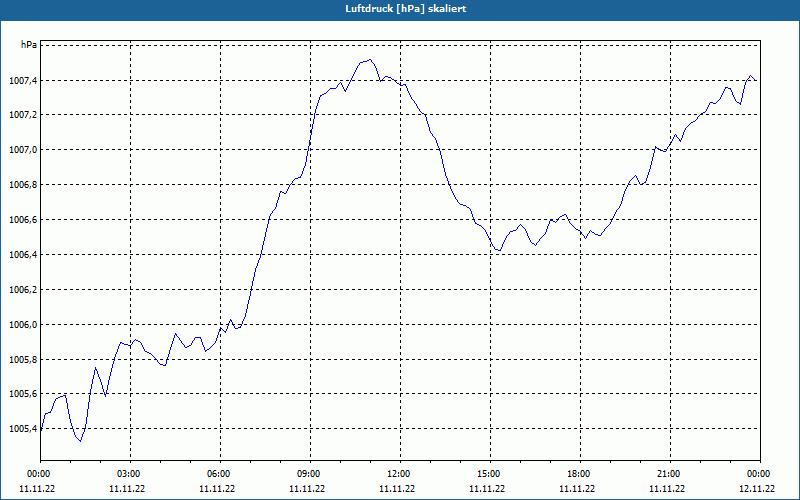Click the 21:00 time label
Viewport: 800px width, 500px height.
click(668, 473)
